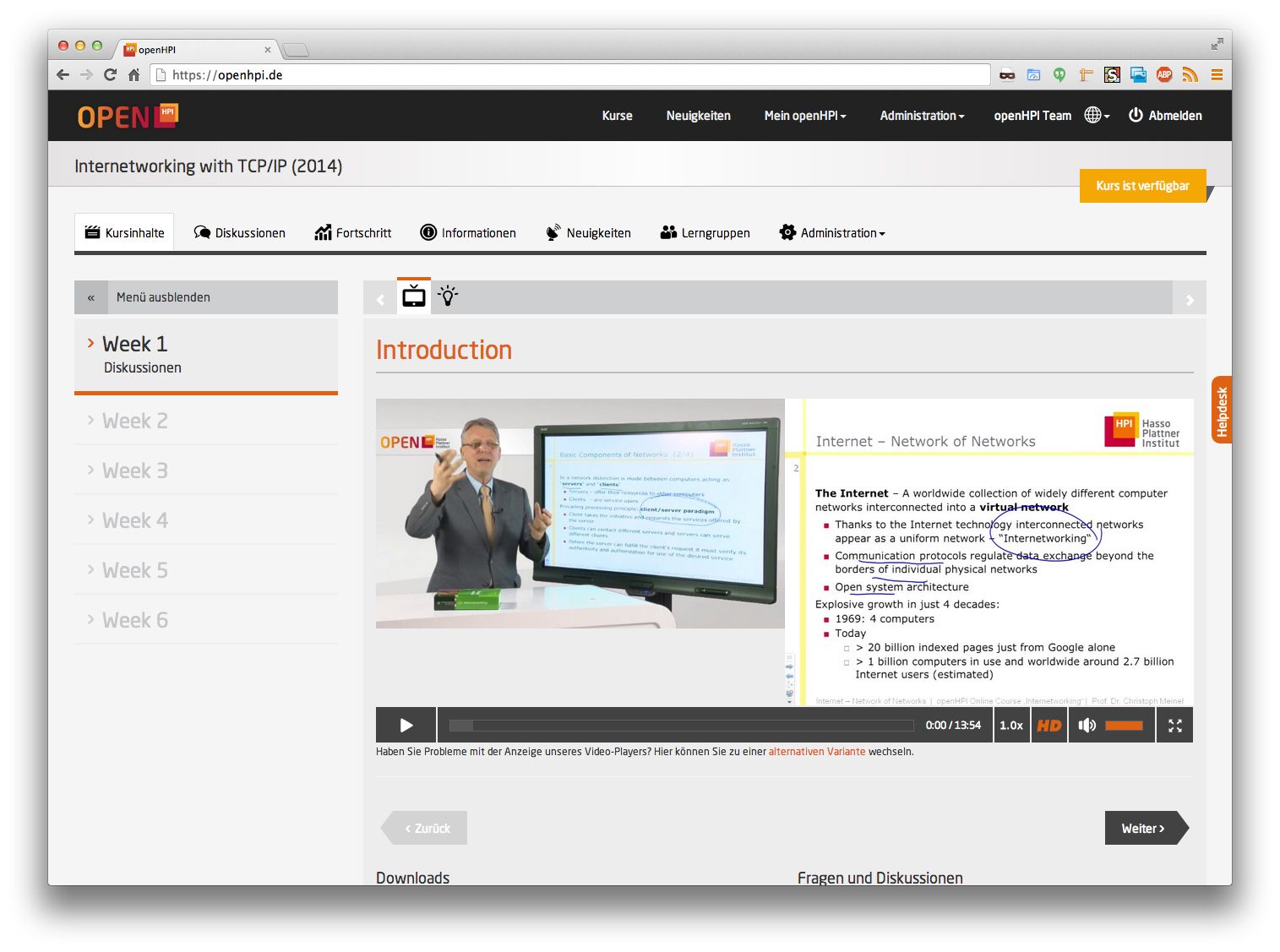Open the alternativen Variante link
1280x952 pixels.
[816, 752]
